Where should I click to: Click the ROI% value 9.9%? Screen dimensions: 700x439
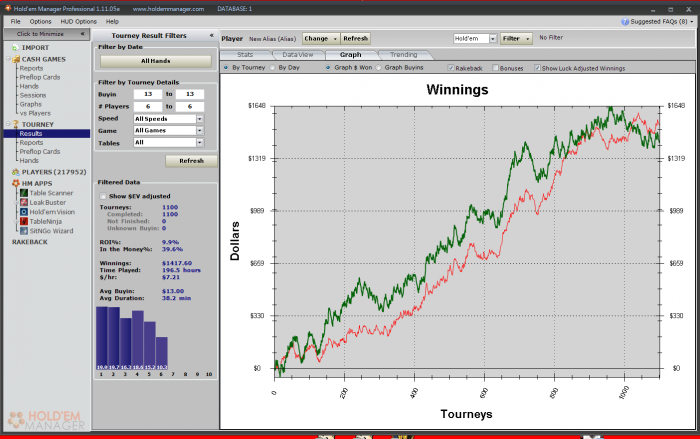tap(170, 242)
